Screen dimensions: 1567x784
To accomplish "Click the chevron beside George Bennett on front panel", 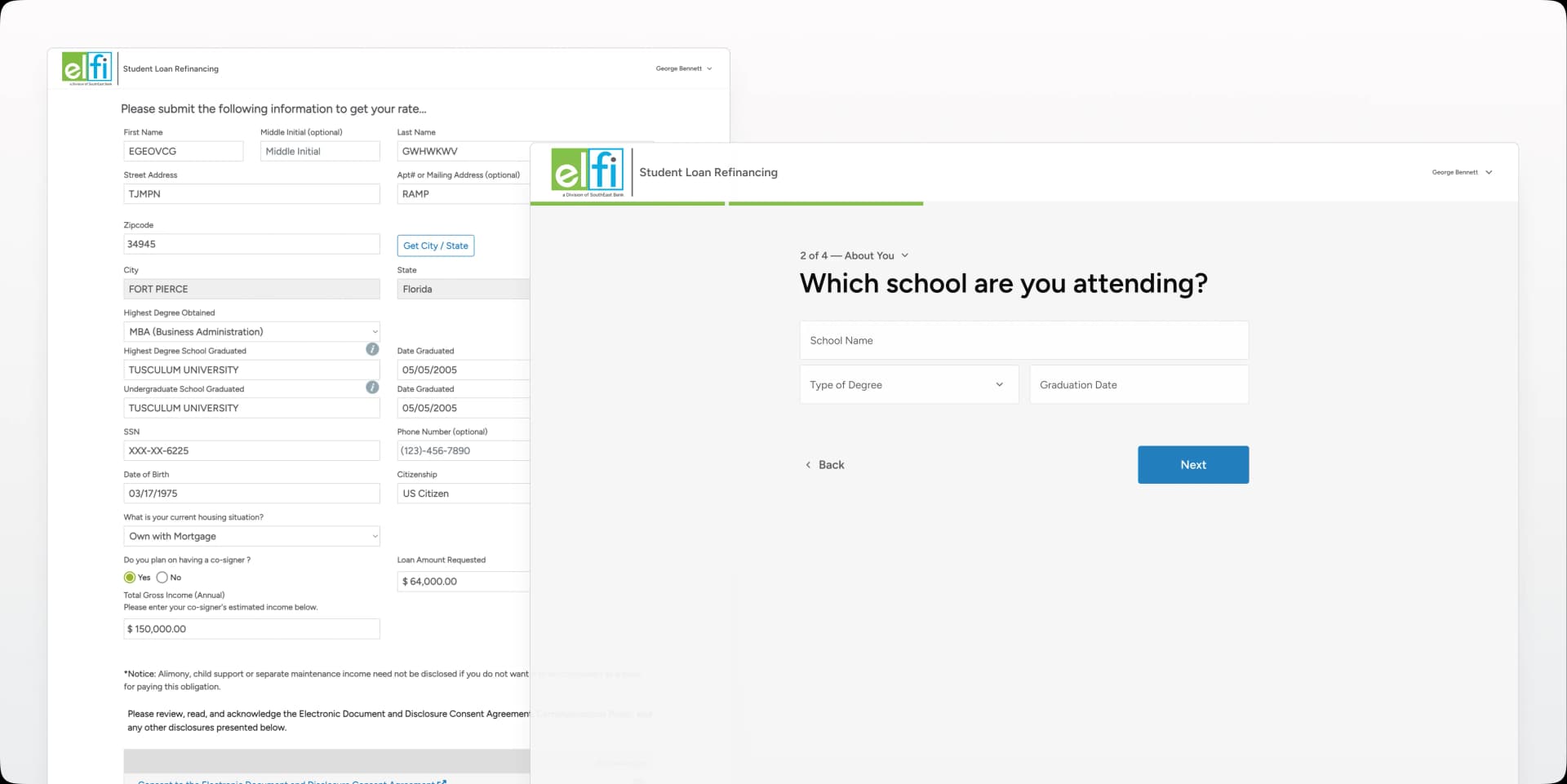I will click(x=1489, y=172).
